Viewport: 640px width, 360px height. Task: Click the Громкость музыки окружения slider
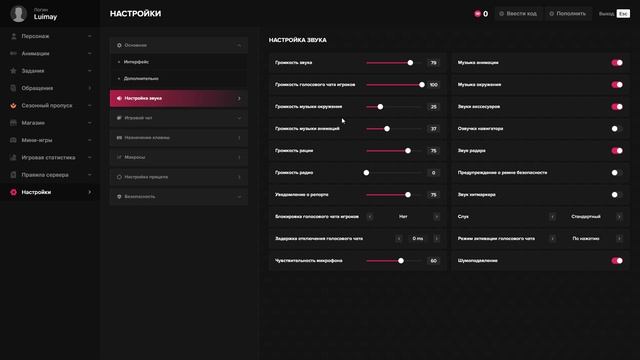[x=394, y=107]
